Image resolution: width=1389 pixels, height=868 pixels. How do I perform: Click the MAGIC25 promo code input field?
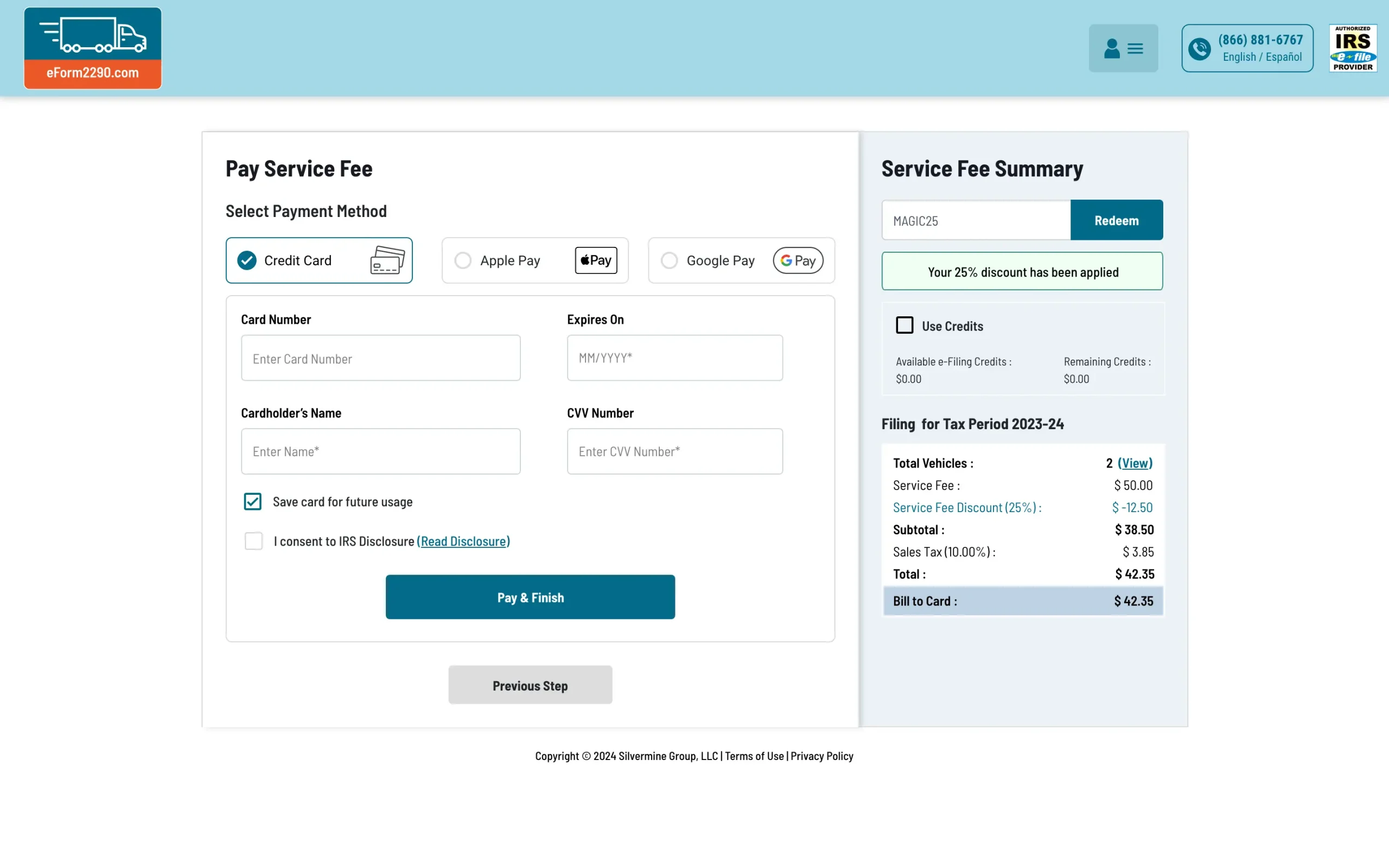click(x=975, y=220)
